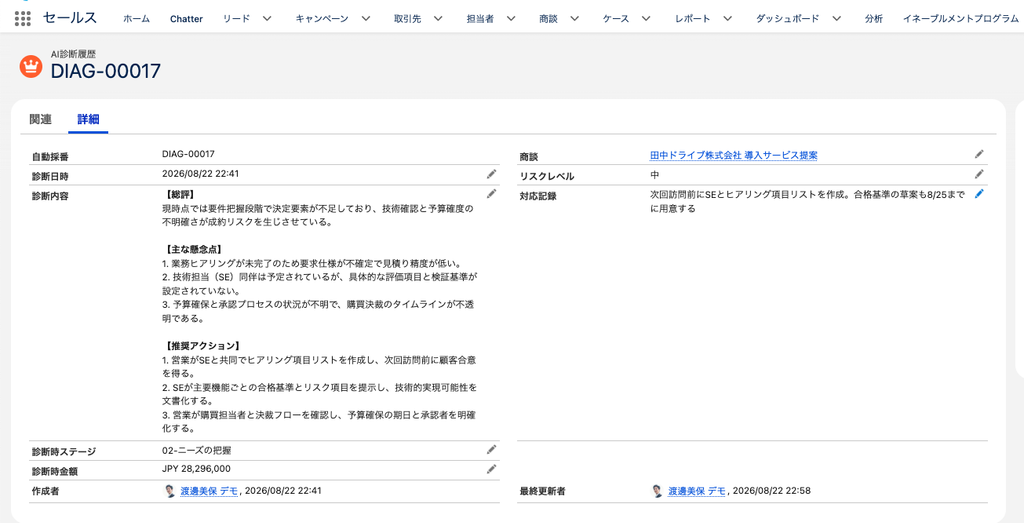Screen dimensions: 1024x523
Task: Click the orange crown AI診断履歴 record icon
Action: [31, 67]
